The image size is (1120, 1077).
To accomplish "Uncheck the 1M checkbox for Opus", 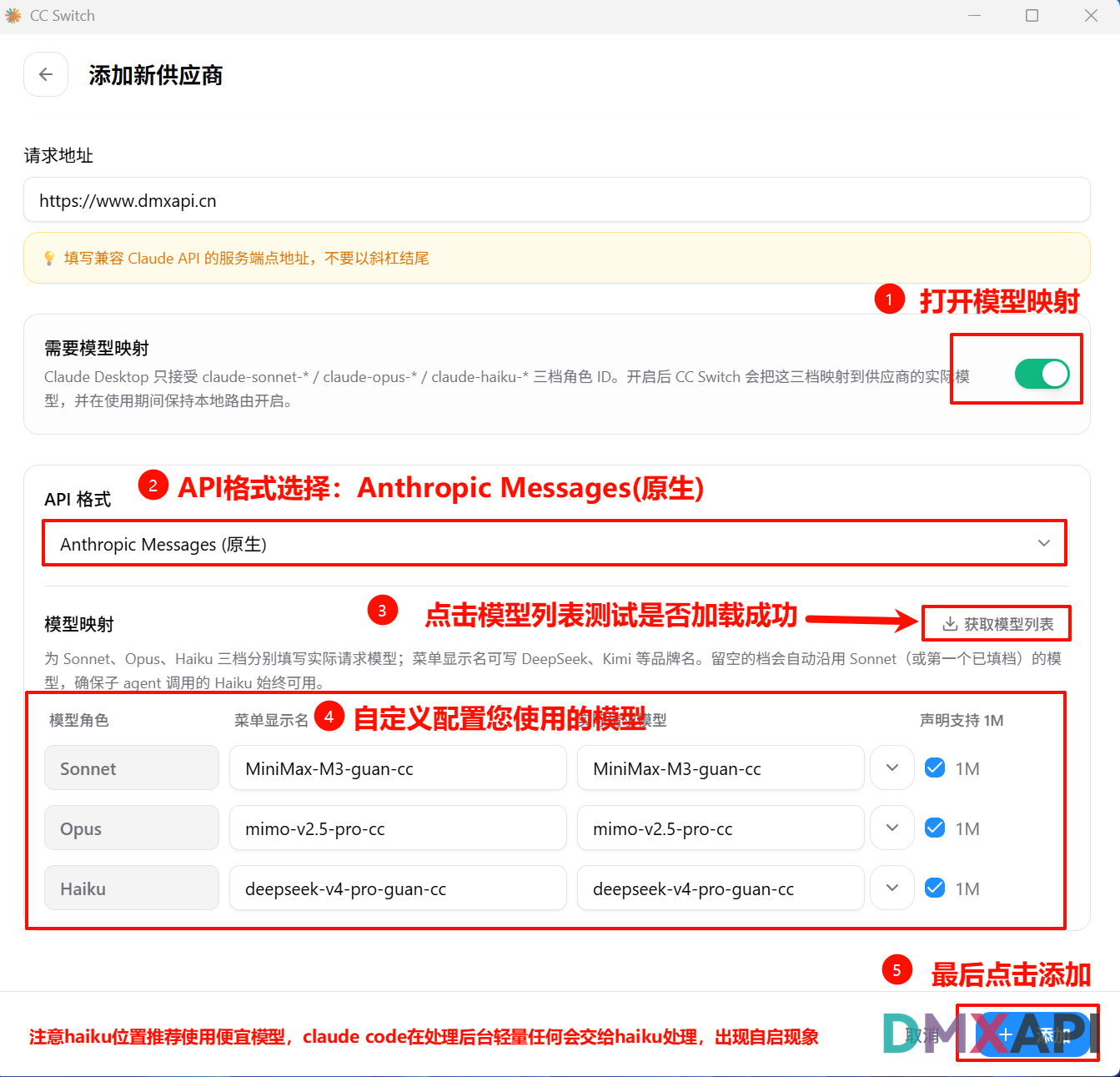I will (935, 828).
